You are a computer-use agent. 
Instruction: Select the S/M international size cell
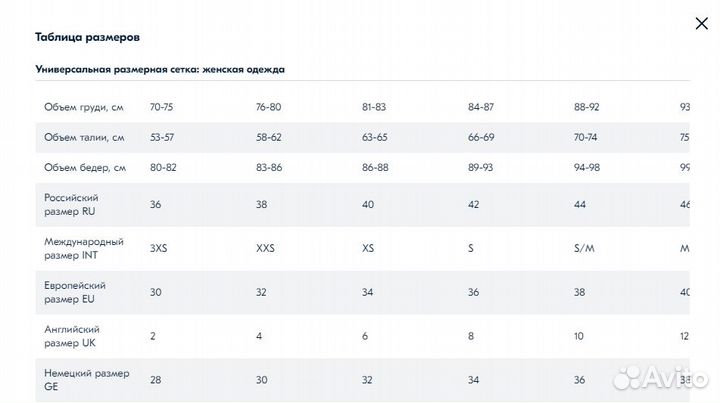pyautogui.click(x=583, y=248)
